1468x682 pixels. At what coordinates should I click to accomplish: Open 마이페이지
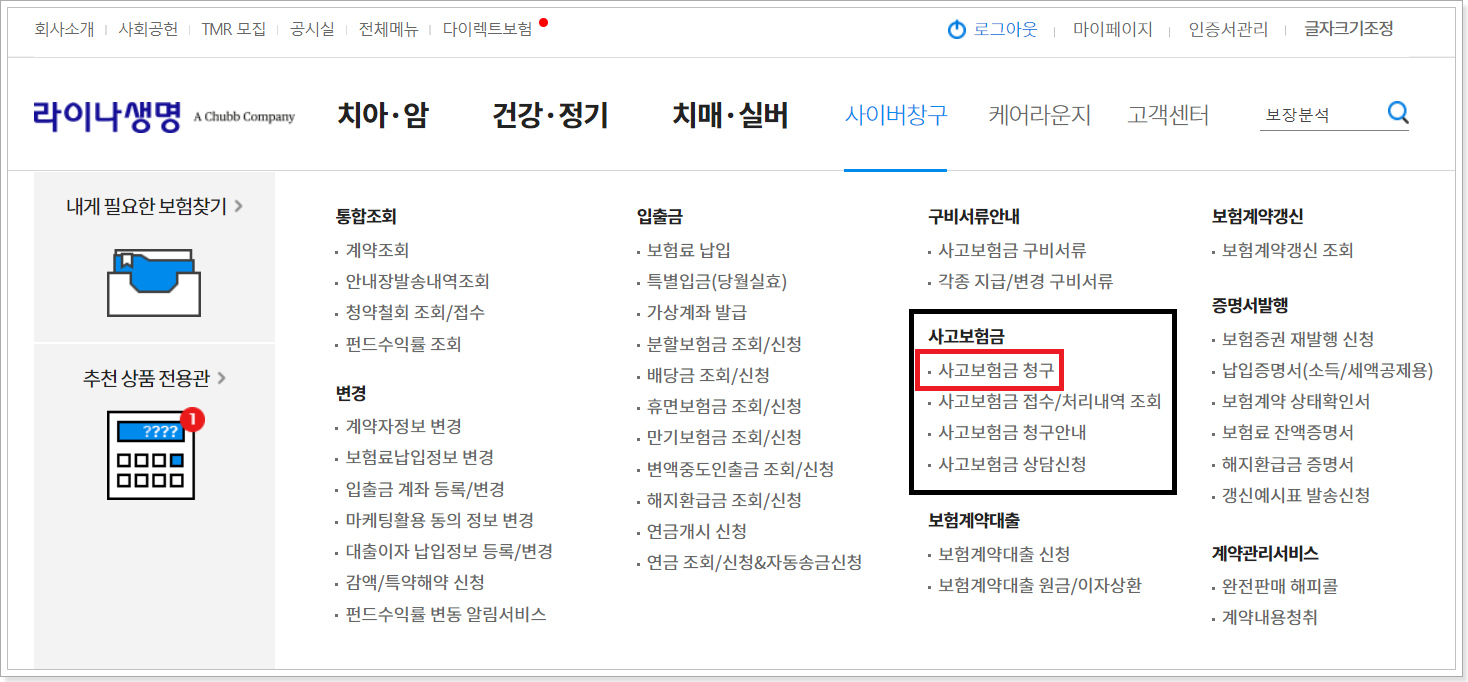coord(1112,30)
